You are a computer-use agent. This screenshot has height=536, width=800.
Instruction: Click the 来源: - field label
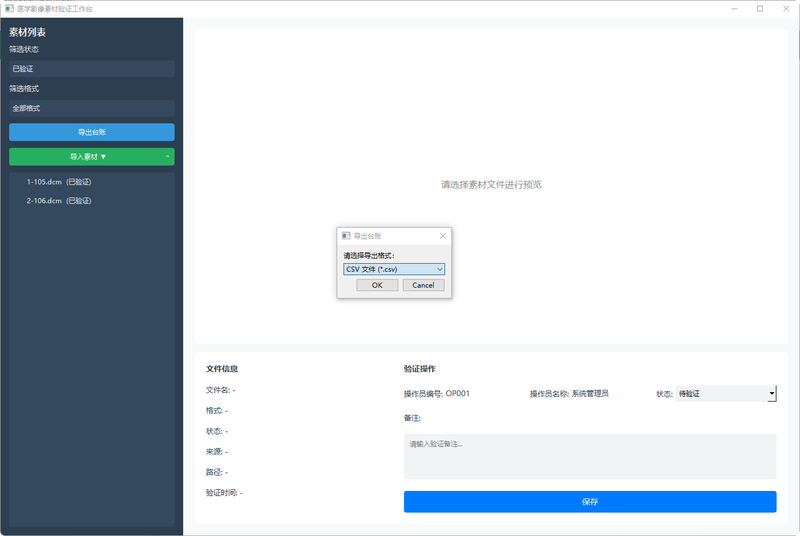(217, 452)
